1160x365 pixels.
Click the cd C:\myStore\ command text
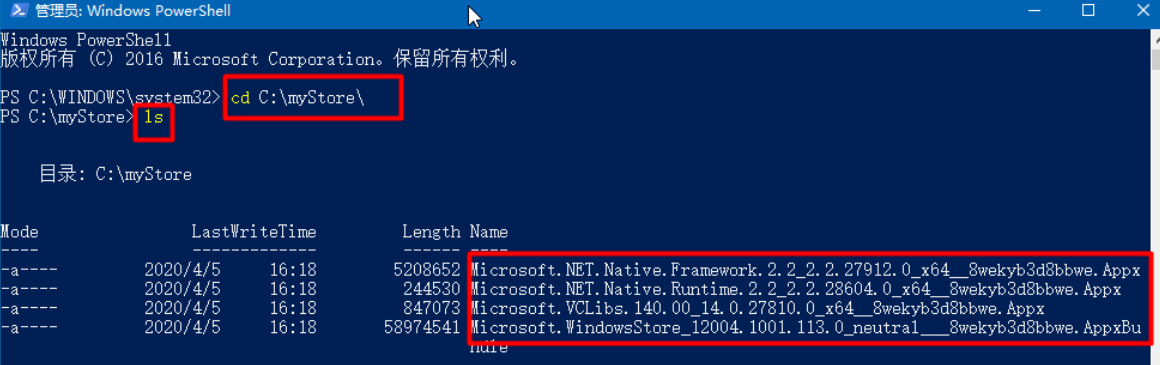point(298,98)
